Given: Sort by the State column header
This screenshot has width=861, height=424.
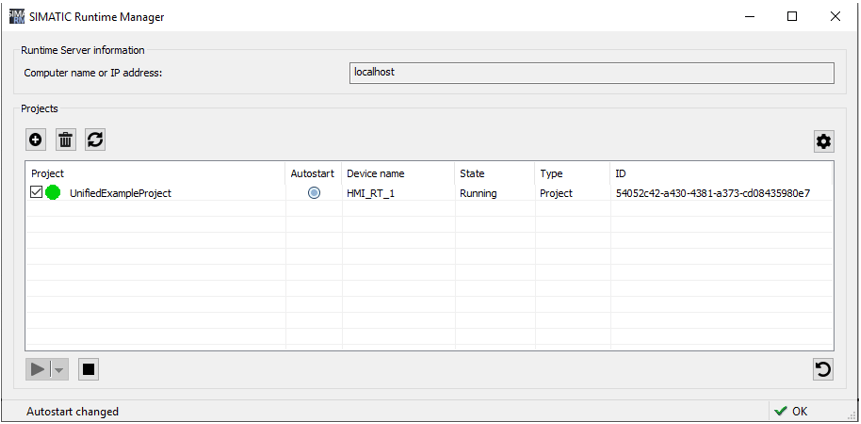Looking at the screenshot, I should (x=472, y=174).
